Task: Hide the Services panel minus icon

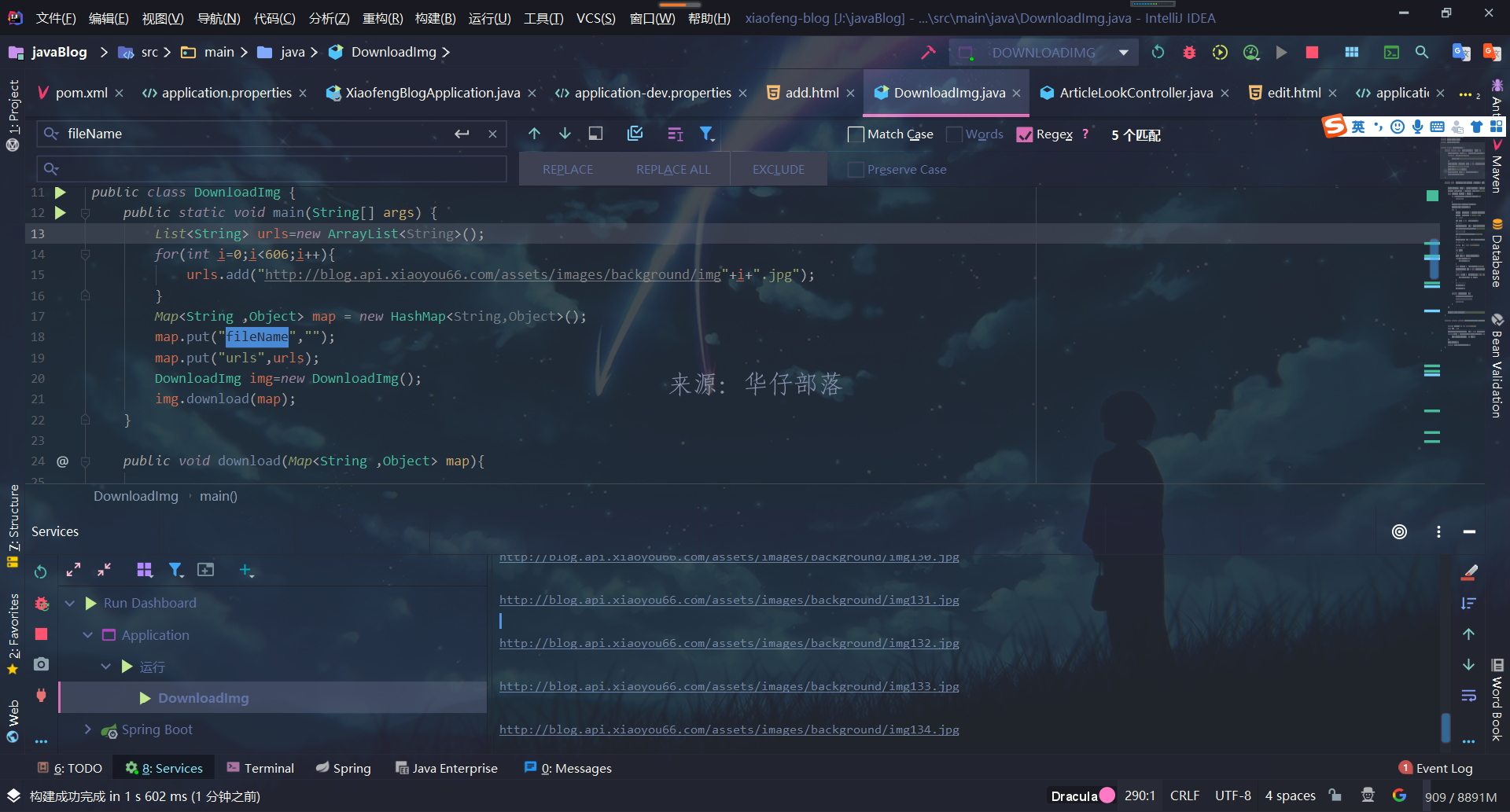Action: coord(1469,532)
